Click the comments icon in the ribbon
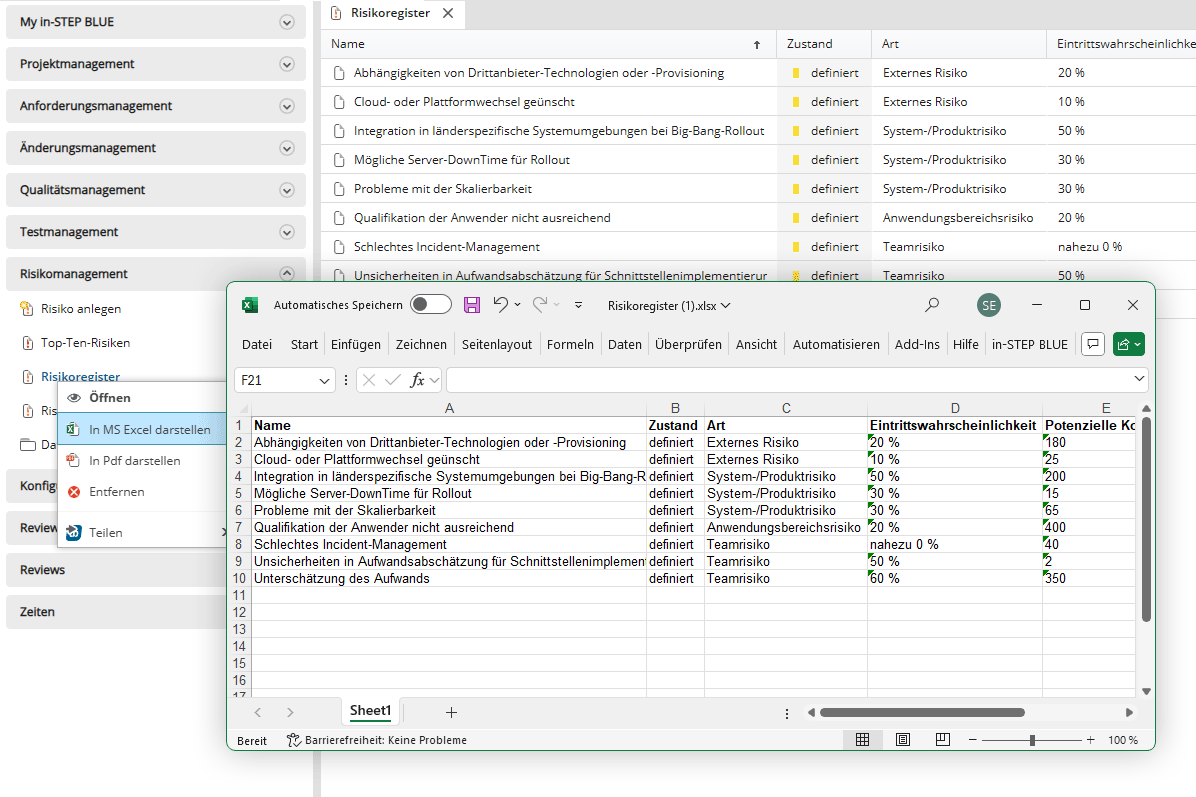Image resolution: width=1196 pixels, height=797 pixels. pos(1093,344)
